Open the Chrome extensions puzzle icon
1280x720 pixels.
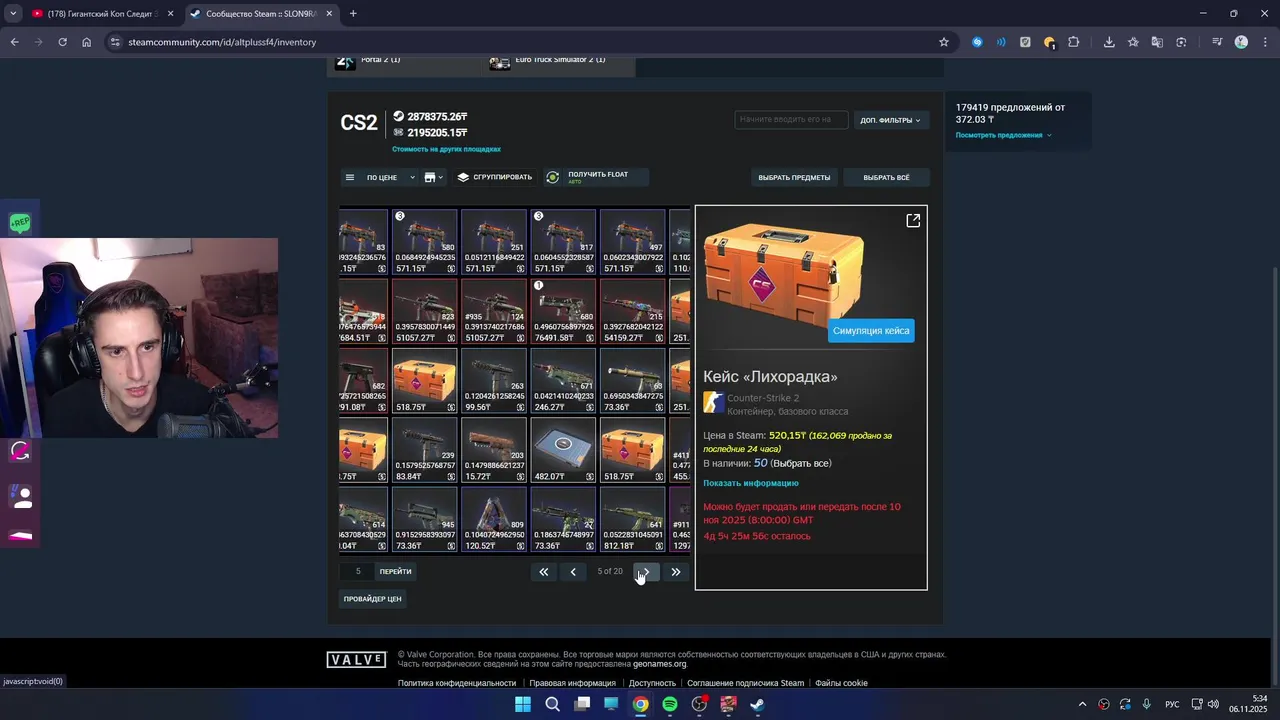(x=1074, y=42)
